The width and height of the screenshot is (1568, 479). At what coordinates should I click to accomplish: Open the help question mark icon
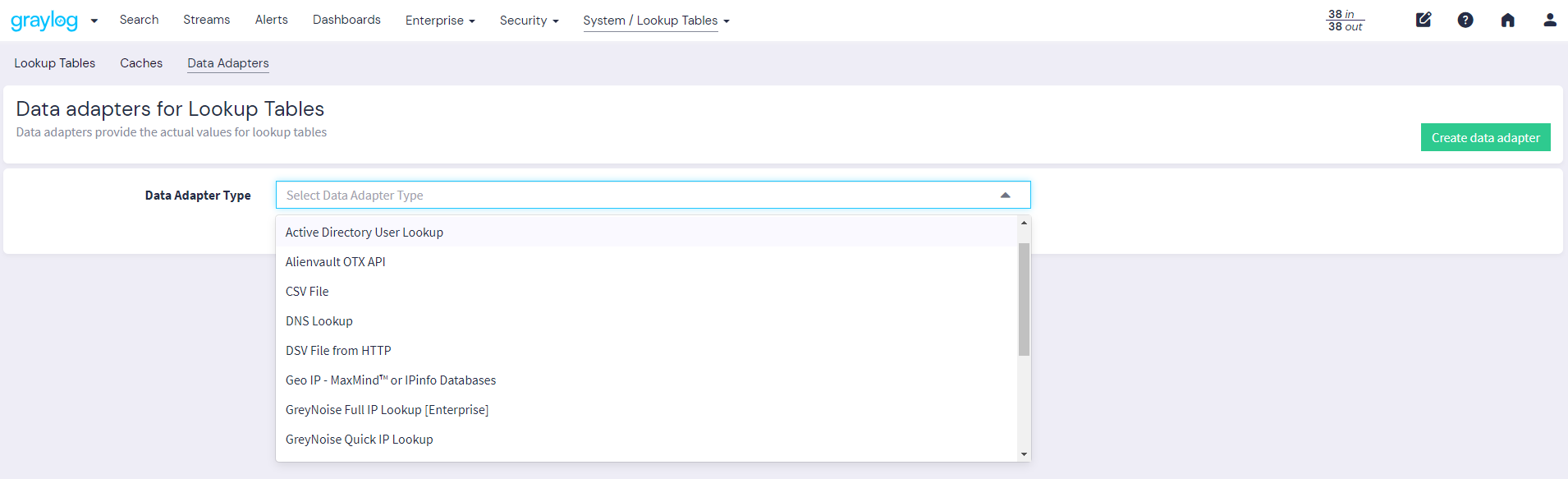(1465, 20)
